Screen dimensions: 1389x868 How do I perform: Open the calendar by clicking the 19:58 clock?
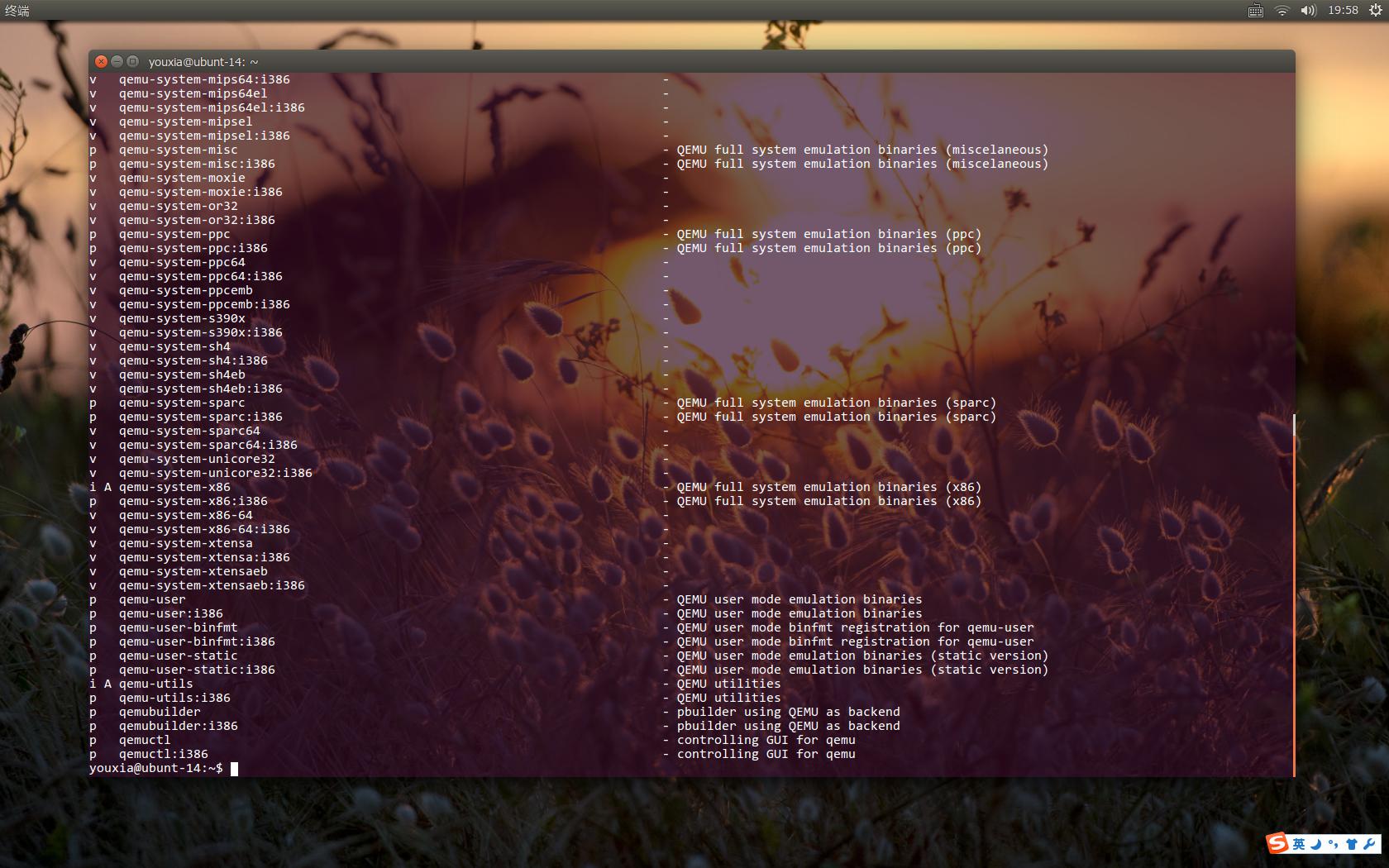pyautogui.click(x=1344, y=11)
